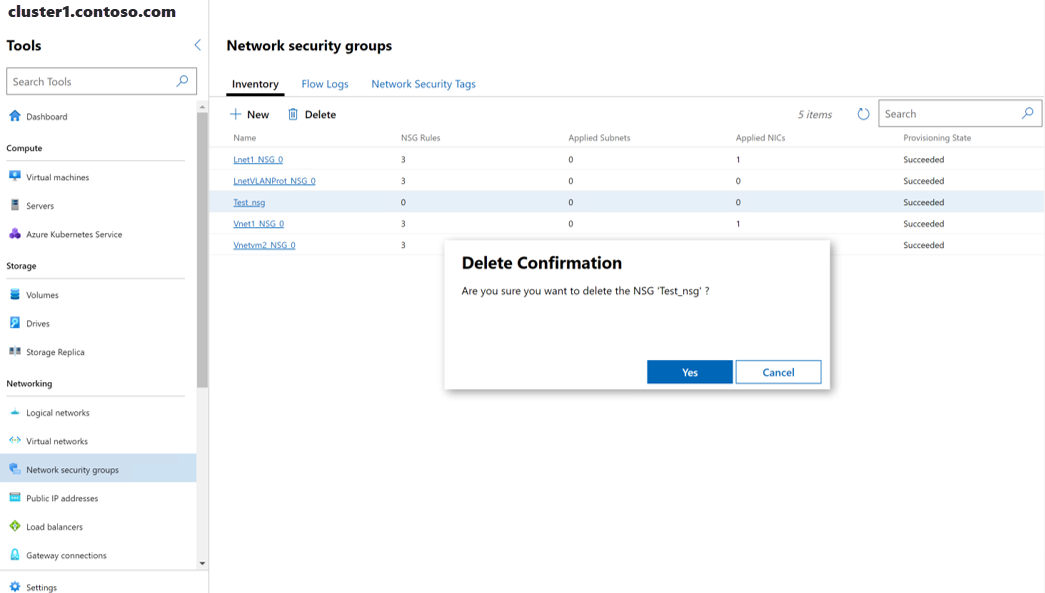This screenshot has height=593, width=1045.
Task: Switch to the Network Security Tags tab
Action: click(x=423, y=84)
